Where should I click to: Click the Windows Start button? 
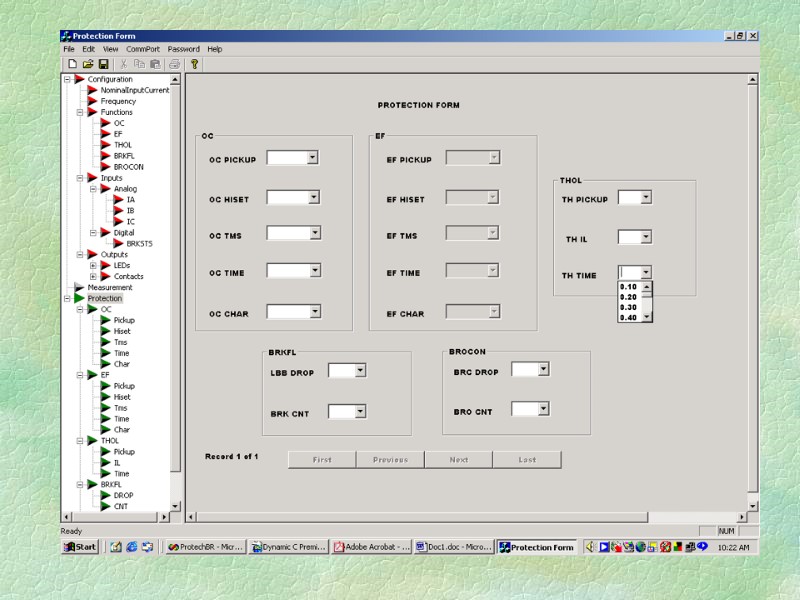[x=80, y=547]
